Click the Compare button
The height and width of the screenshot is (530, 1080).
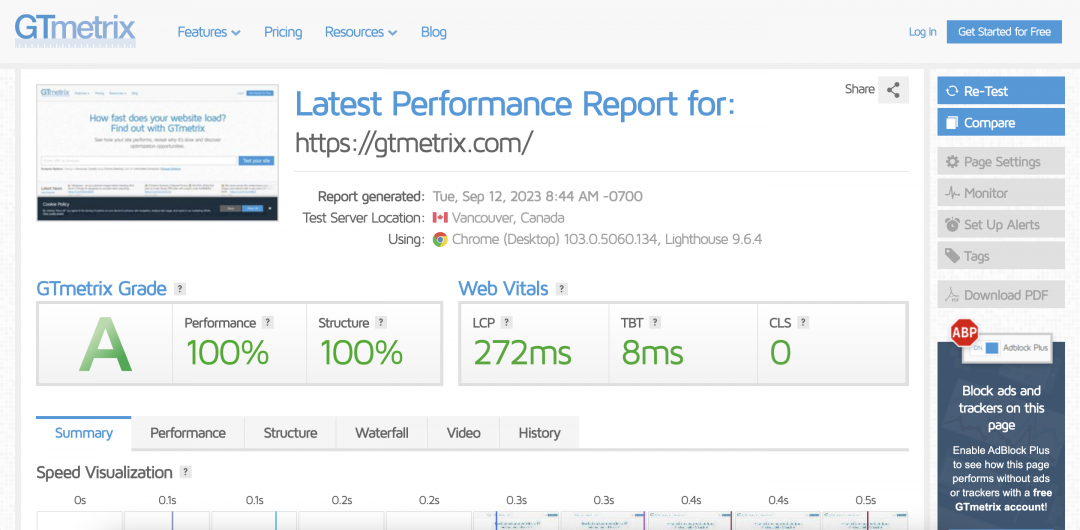1001,122
